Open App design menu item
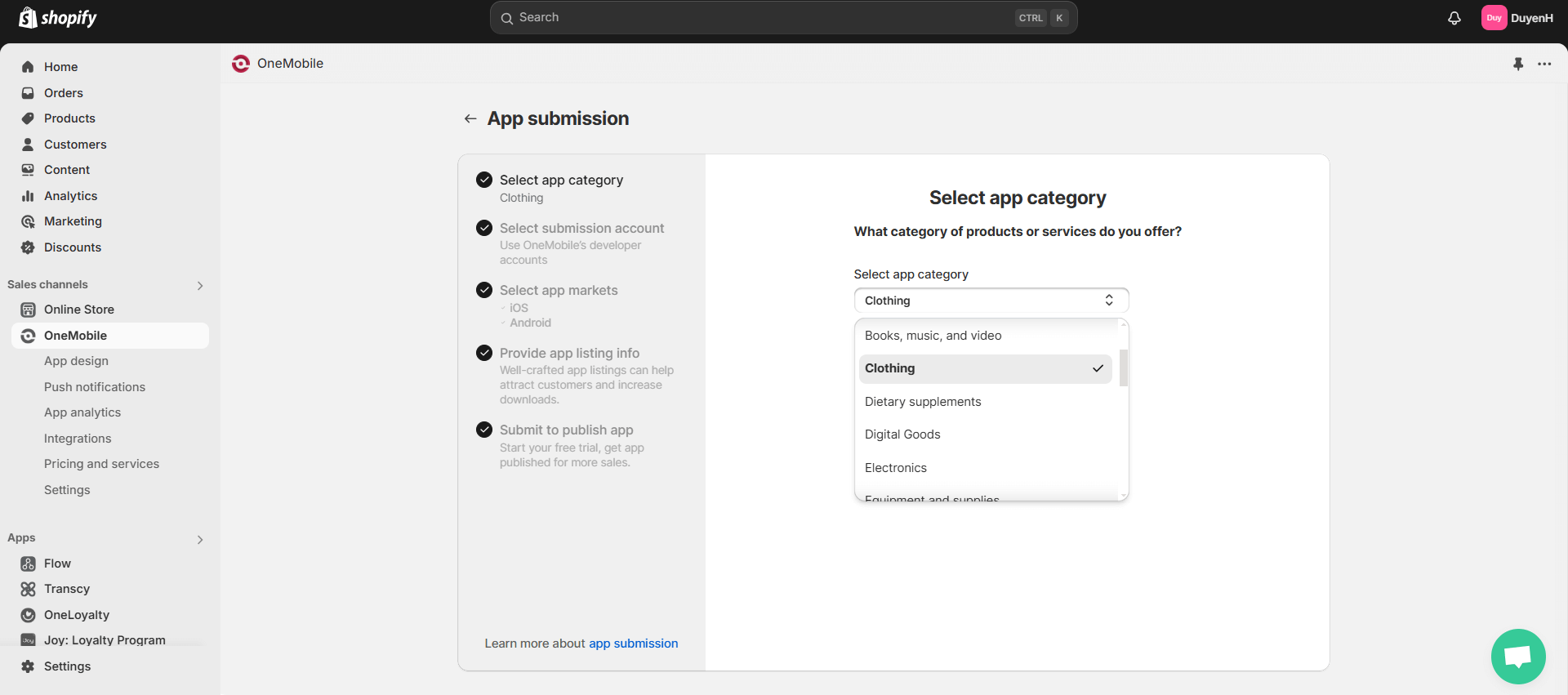This screenshot has width=1568, height=695. coord(76,361)
